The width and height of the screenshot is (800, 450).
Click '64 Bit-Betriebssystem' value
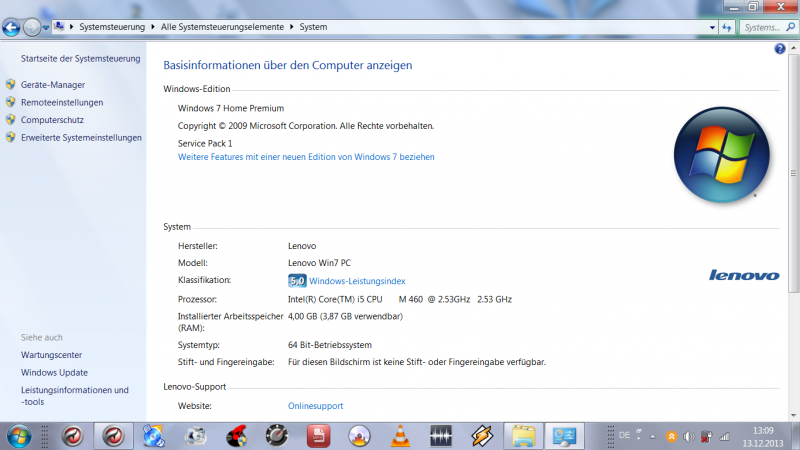[x=330, y=345]
